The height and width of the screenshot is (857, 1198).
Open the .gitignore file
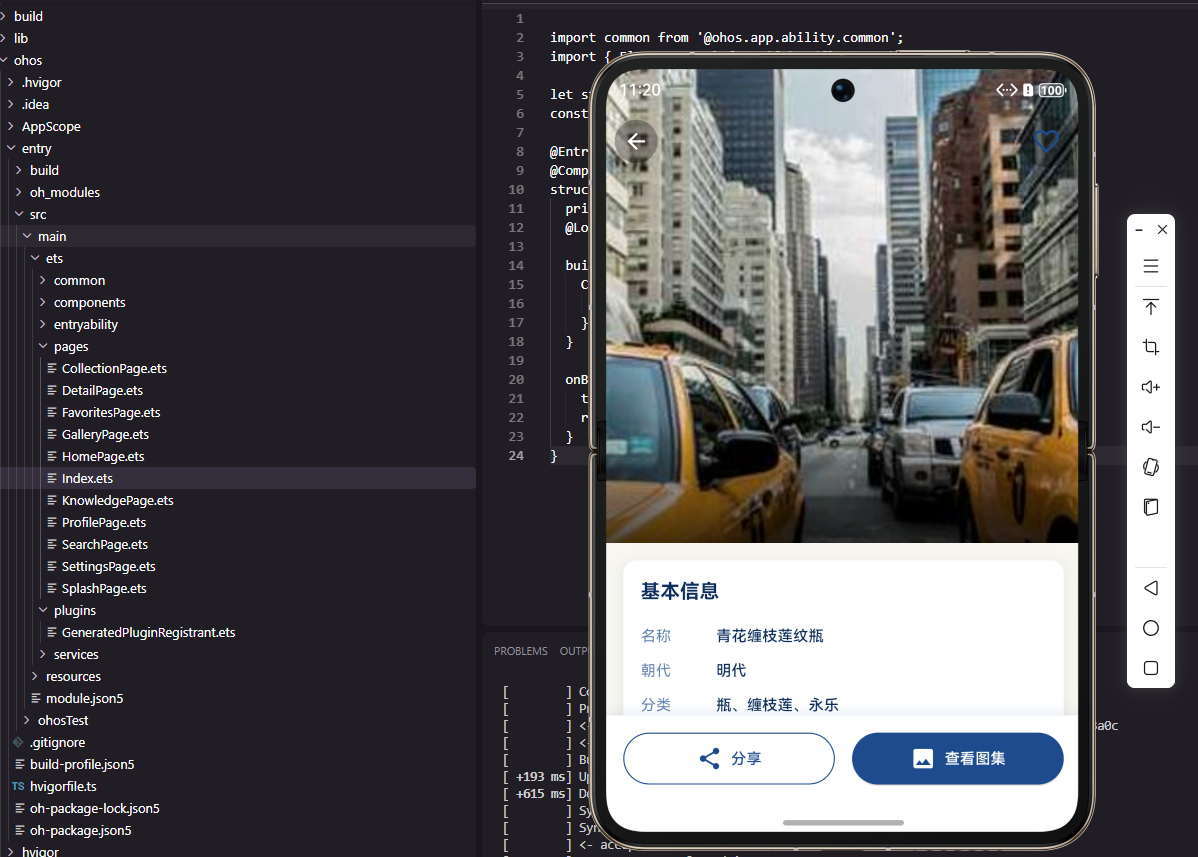pyautogui.click(x=57, y=743)
